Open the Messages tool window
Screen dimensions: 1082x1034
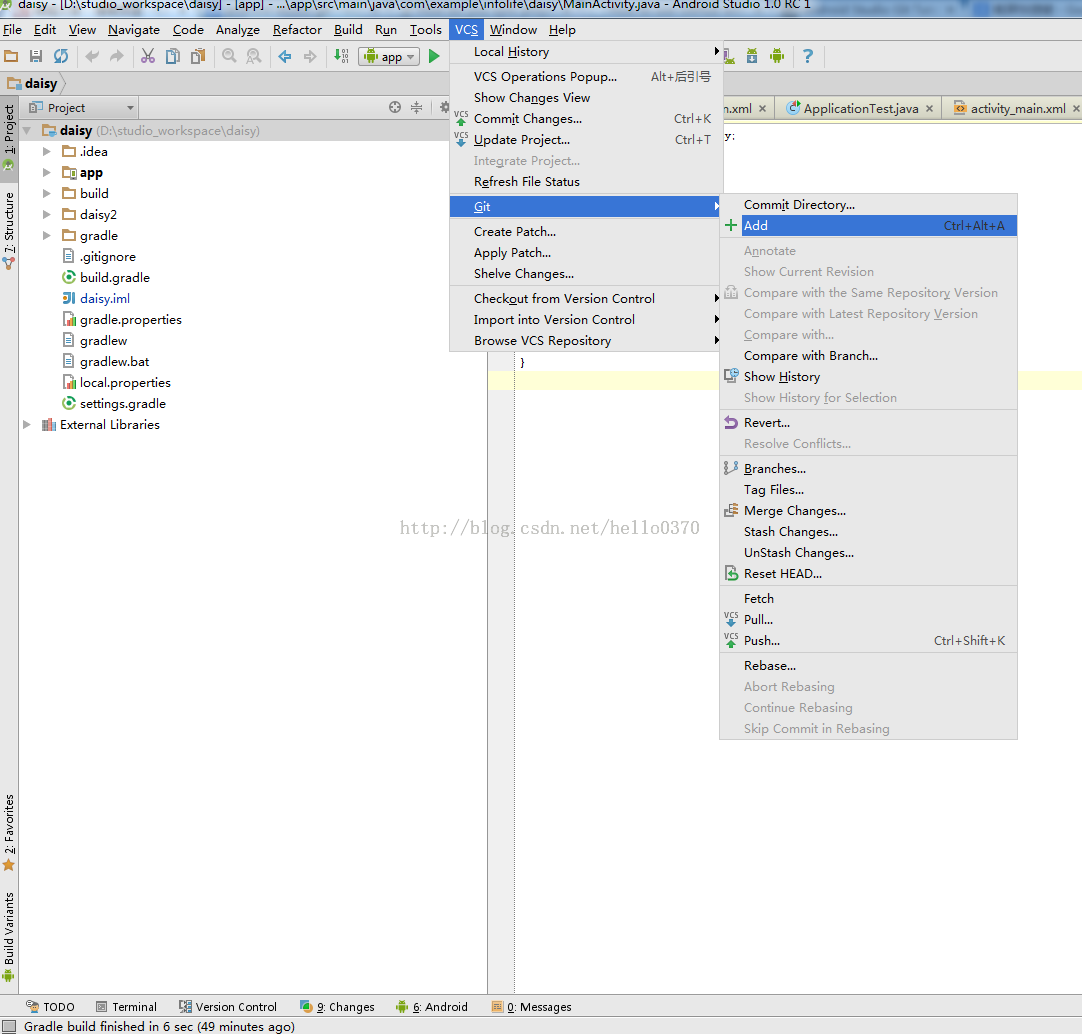click(531, 1006)
